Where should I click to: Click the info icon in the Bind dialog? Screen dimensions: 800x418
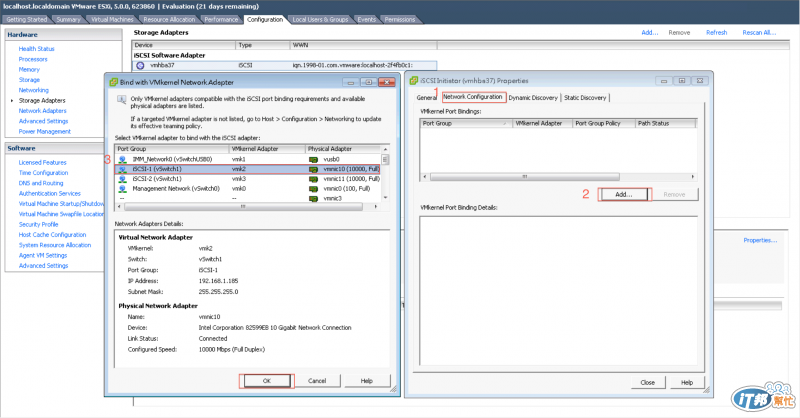pos(121,100)
